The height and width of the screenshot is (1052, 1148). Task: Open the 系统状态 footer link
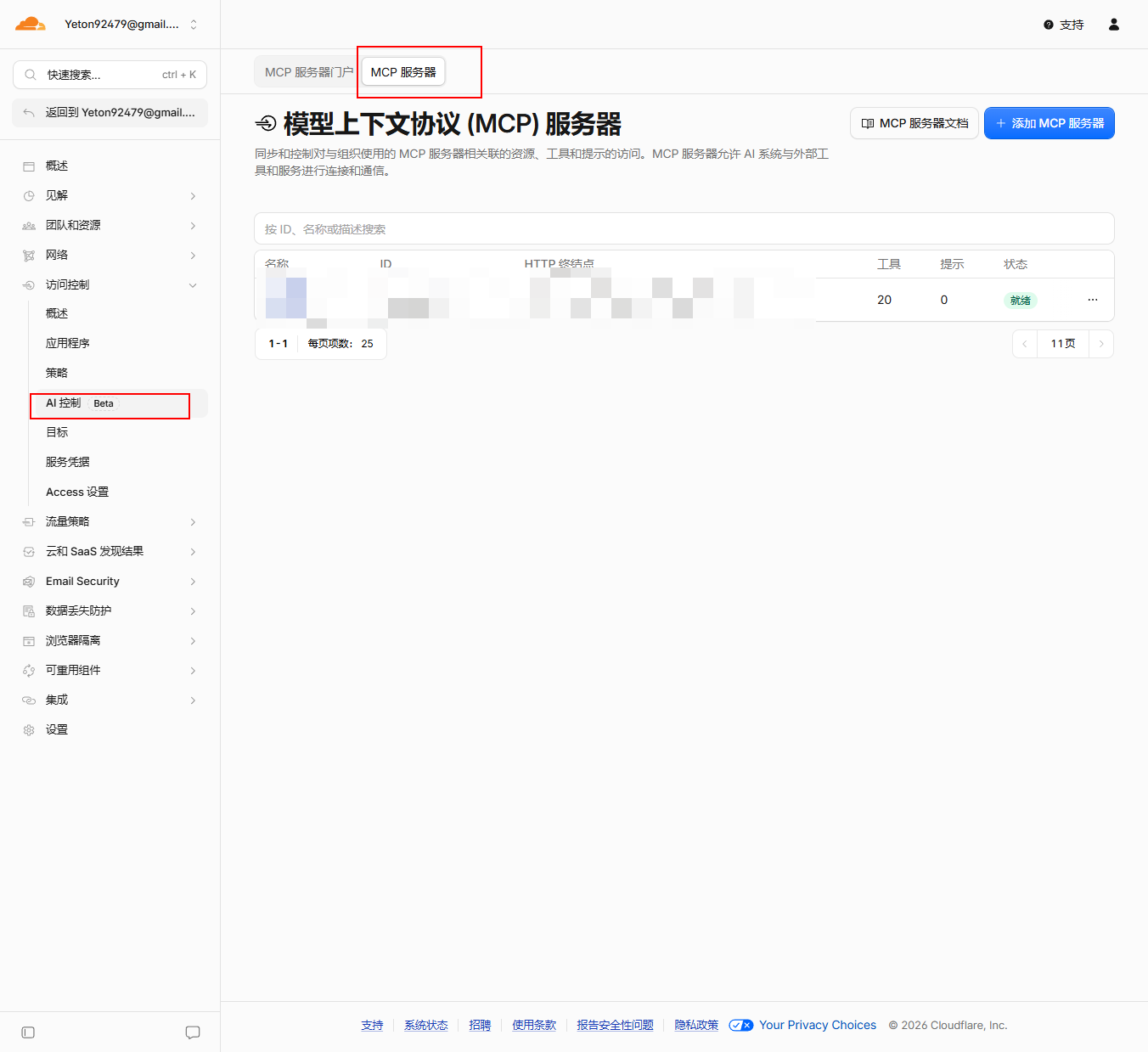click(x=426, y=1026)
